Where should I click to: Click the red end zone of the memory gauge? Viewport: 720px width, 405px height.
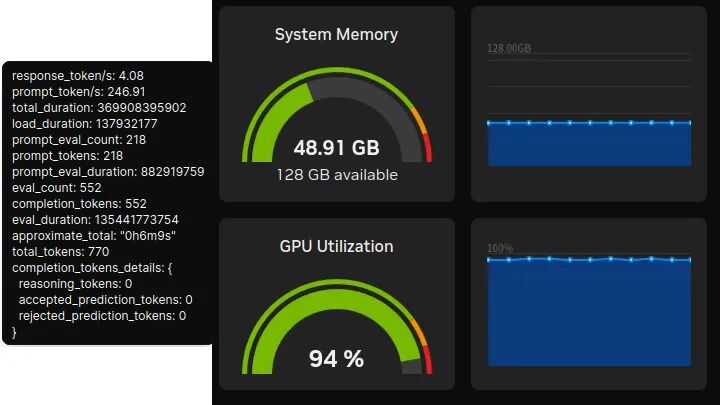tap(428, 153)
